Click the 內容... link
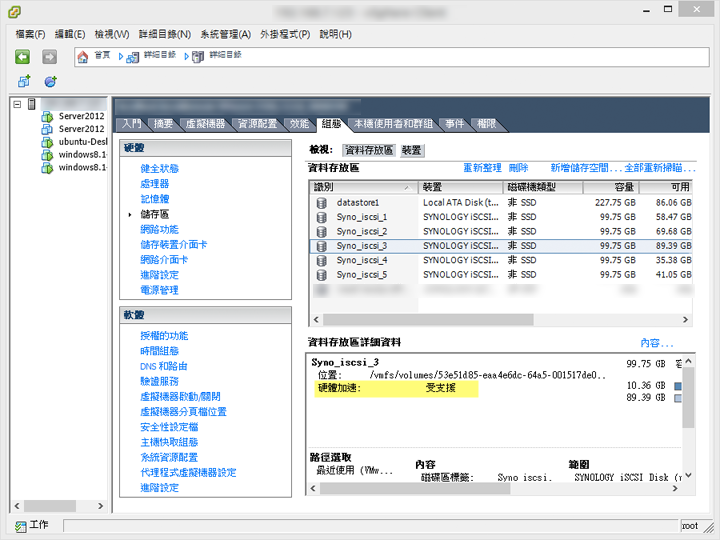 coord(657,343)
